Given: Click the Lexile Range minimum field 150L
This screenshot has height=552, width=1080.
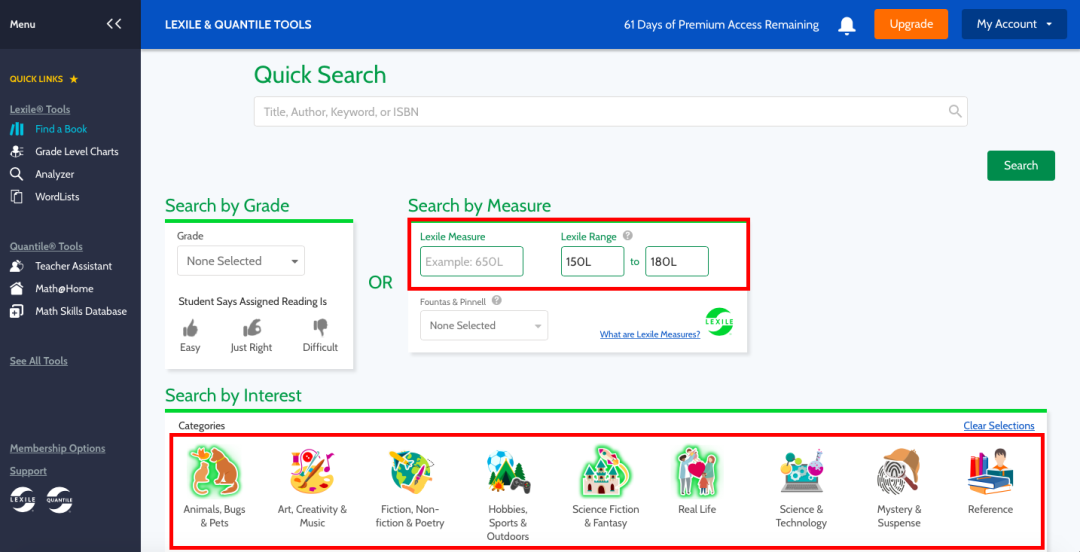Looking at the screenshot, I should [592, 262].
